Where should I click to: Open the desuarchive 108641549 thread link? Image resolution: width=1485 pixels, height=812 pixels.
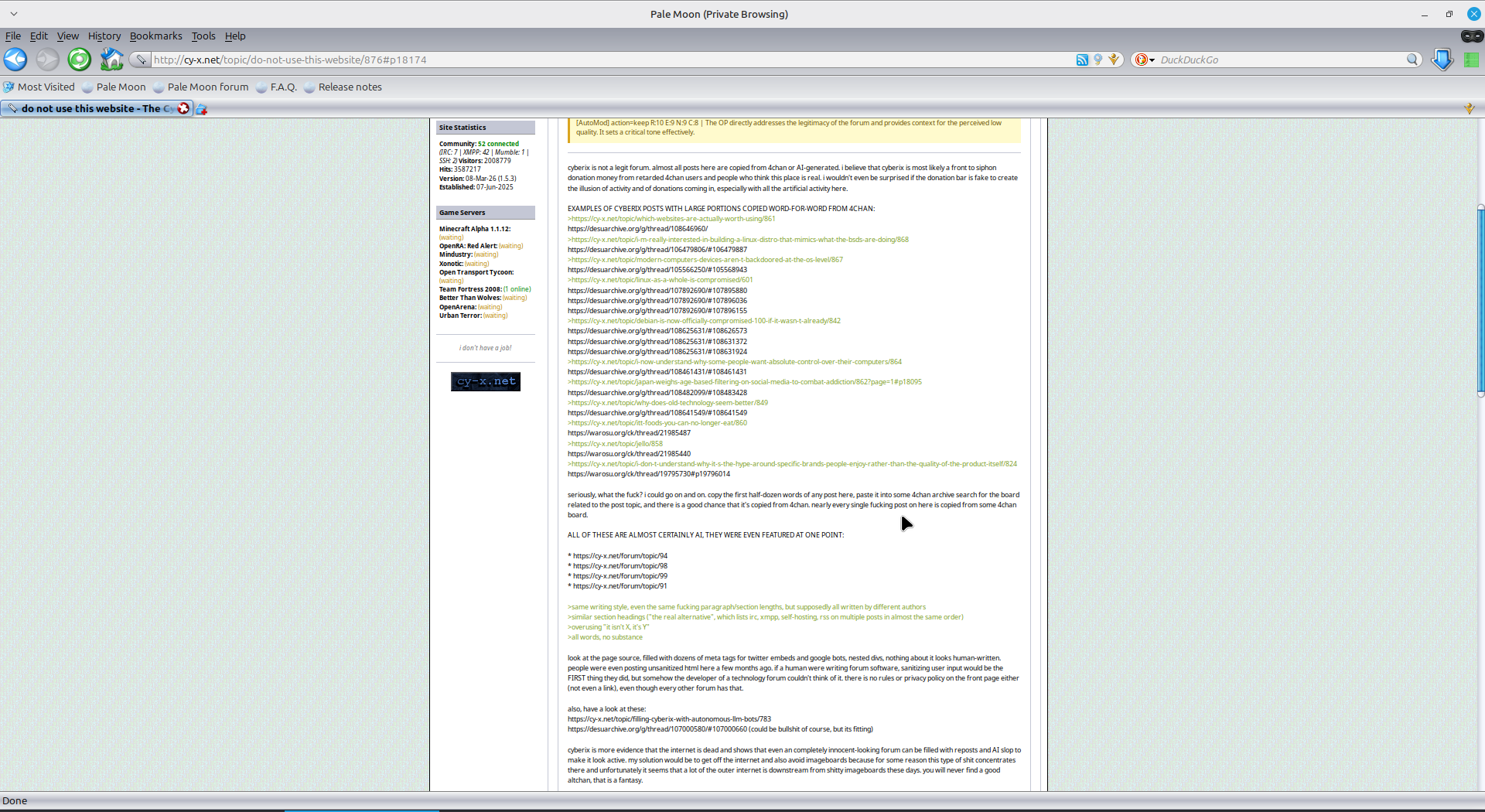(x=657, y=413)
